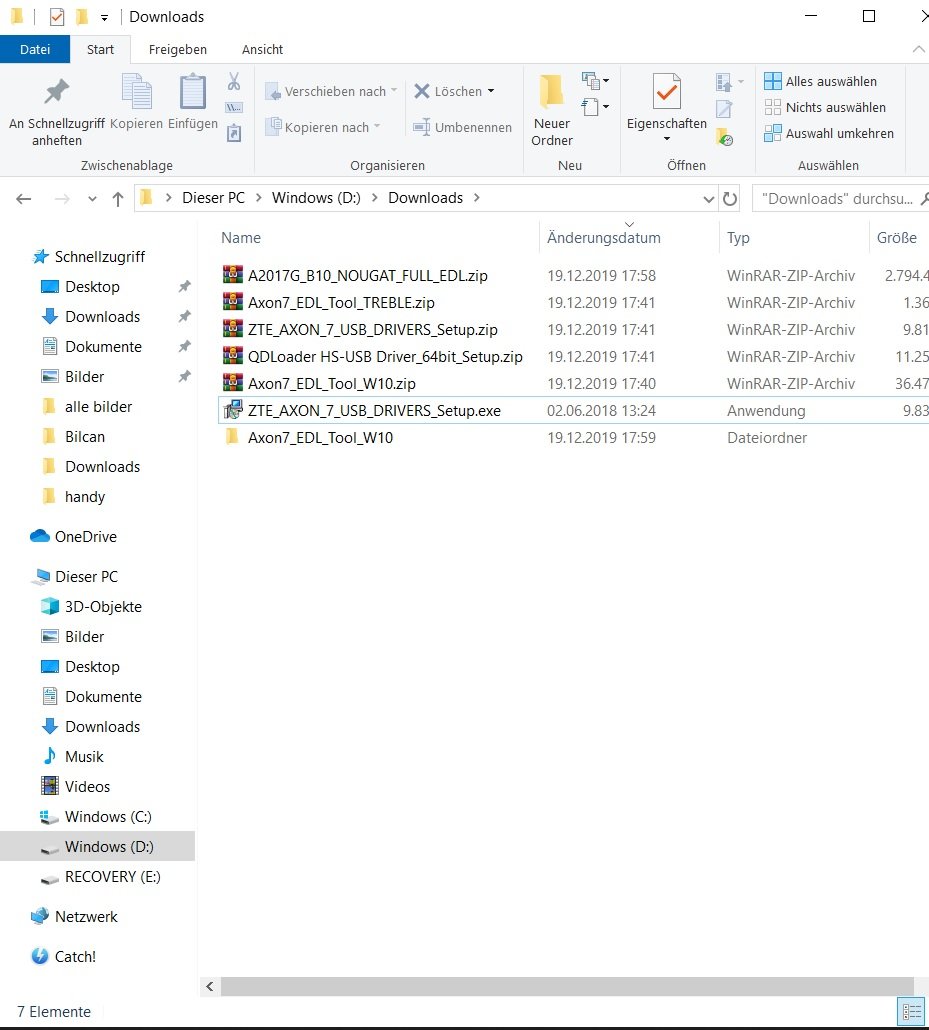Open Netzwerk in navigation pane
Image resolution: width=929 pixels, height=1030 pixels.
[85, 917]
